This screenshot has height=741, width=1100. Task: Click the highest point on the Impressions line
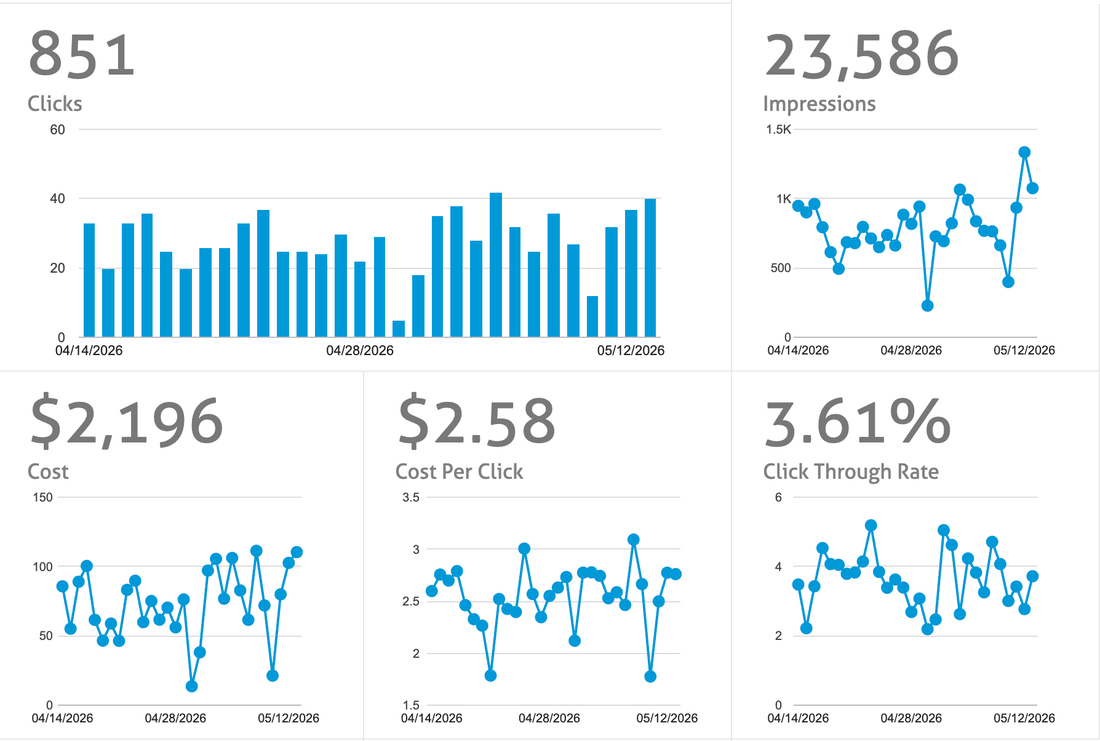tap(1024, 152)
